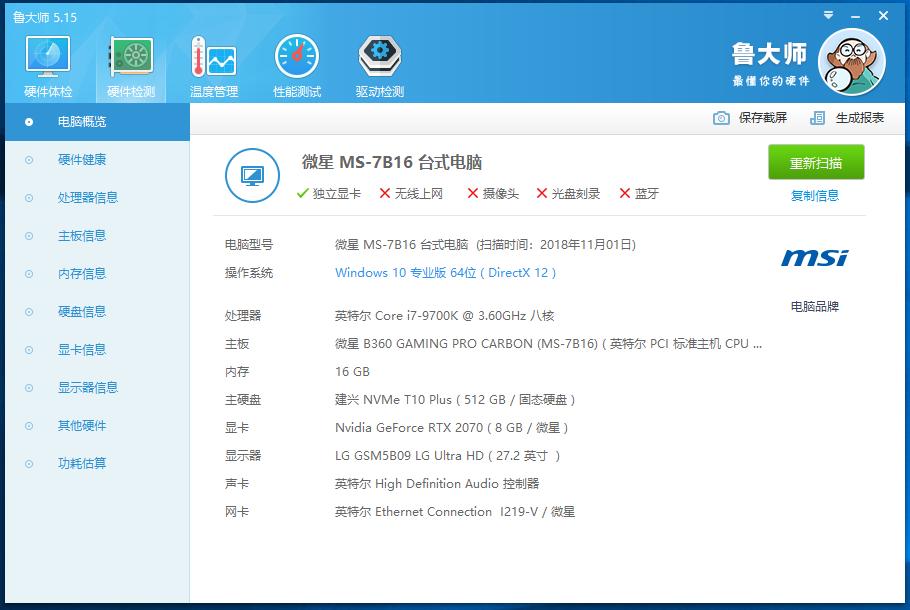Select 电脑概览 overview tab
This screenshot has width=910, height=610.
tap(80, 122)
